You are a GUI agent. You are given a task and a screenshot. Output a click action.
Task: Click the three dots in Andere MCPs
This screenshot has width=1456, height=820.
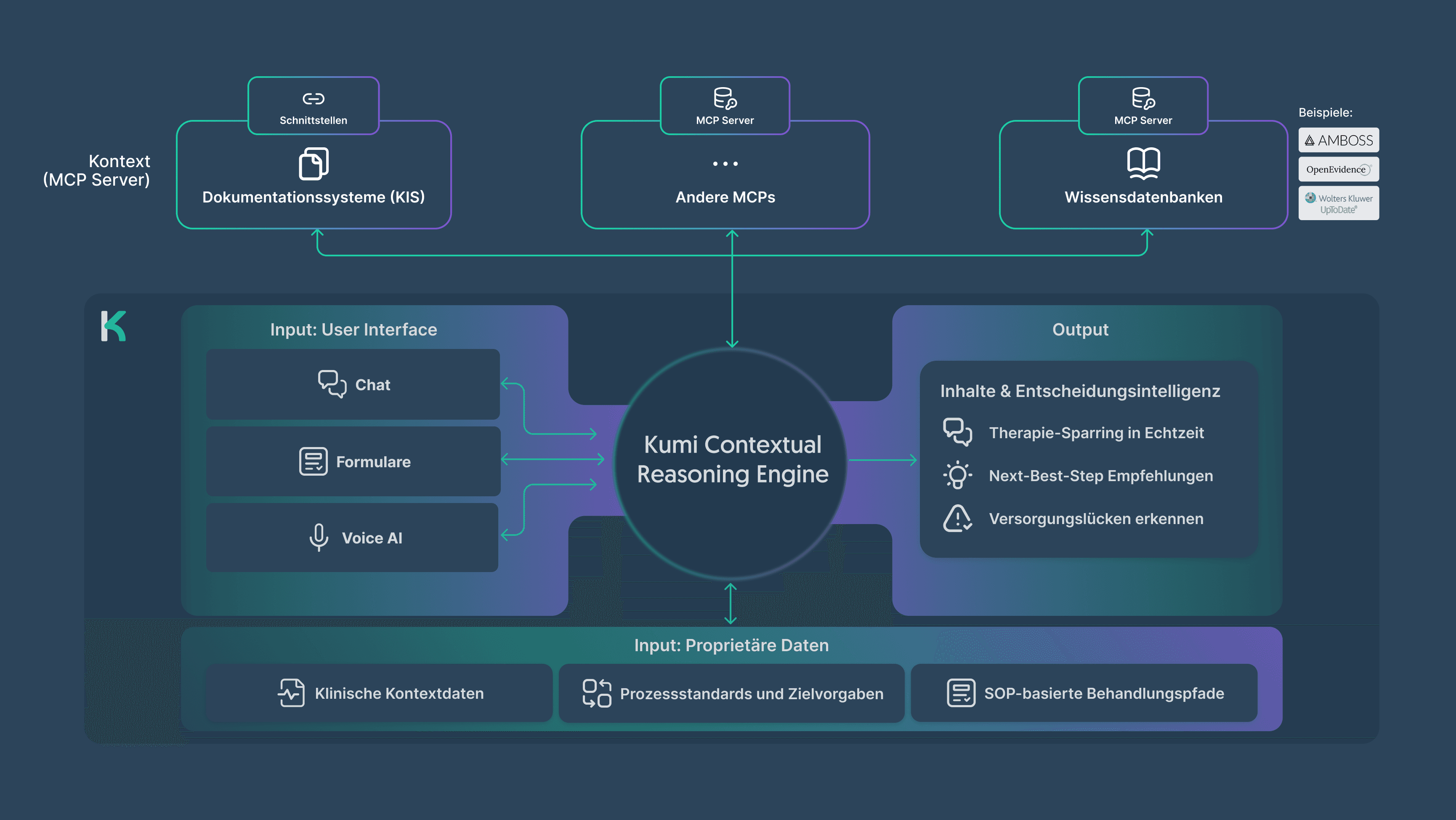(725, 164)
